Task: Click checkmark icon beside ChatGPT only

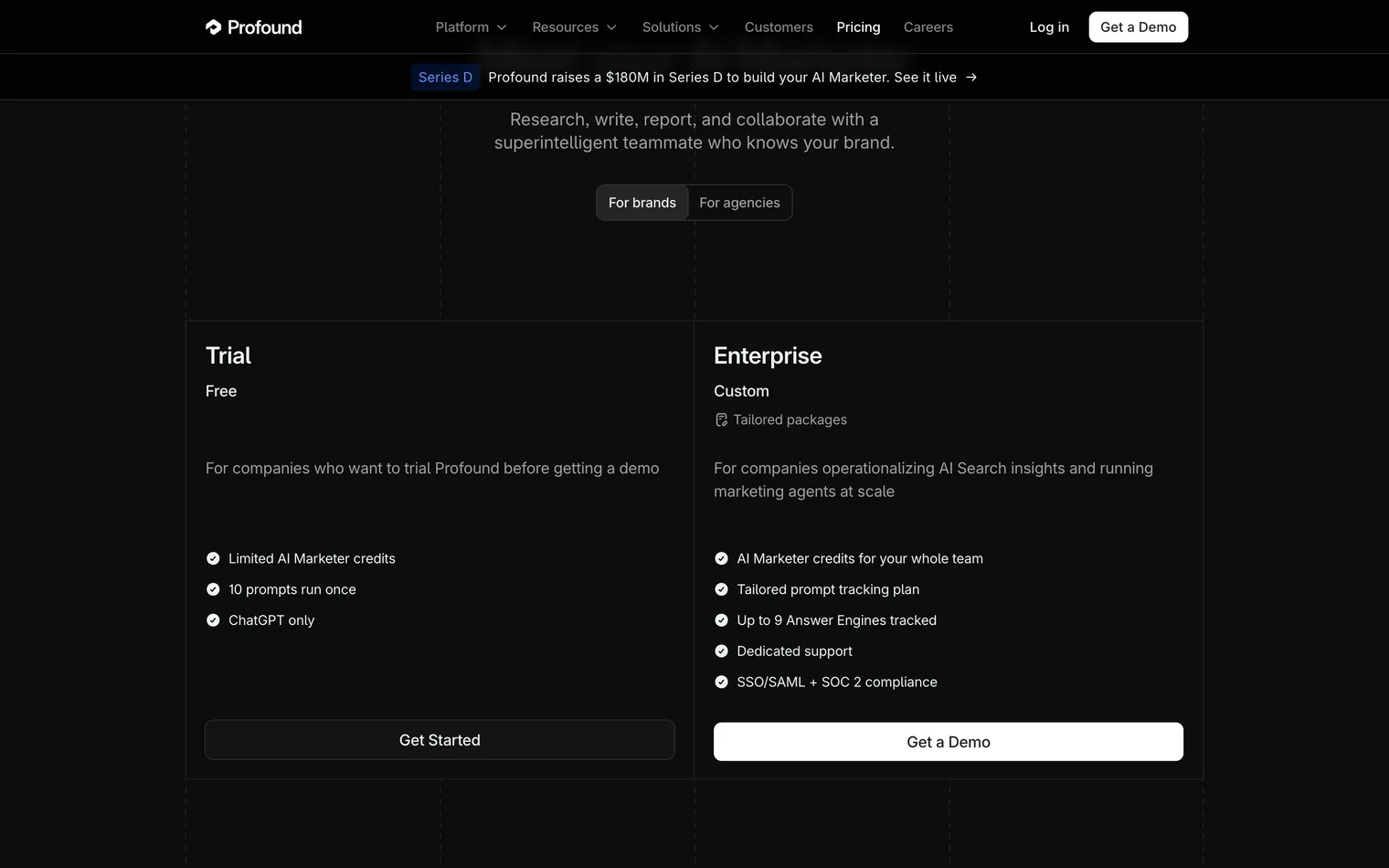Action: click(213, 620)
